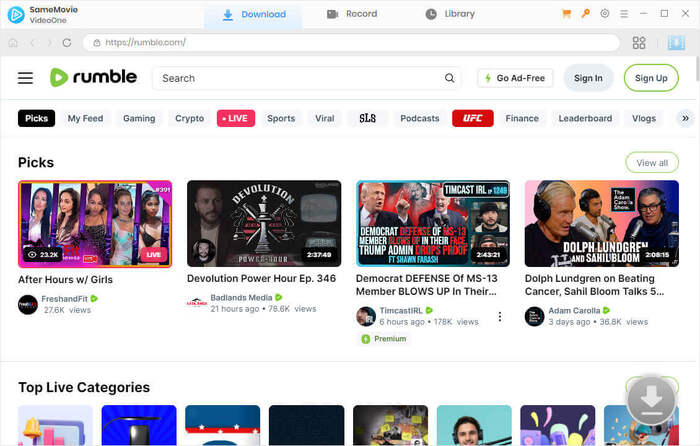This screenshot has width=700, height=446.
Task: Click the Dolph Lundgren video thumbnail
Action: pos(602,224)
